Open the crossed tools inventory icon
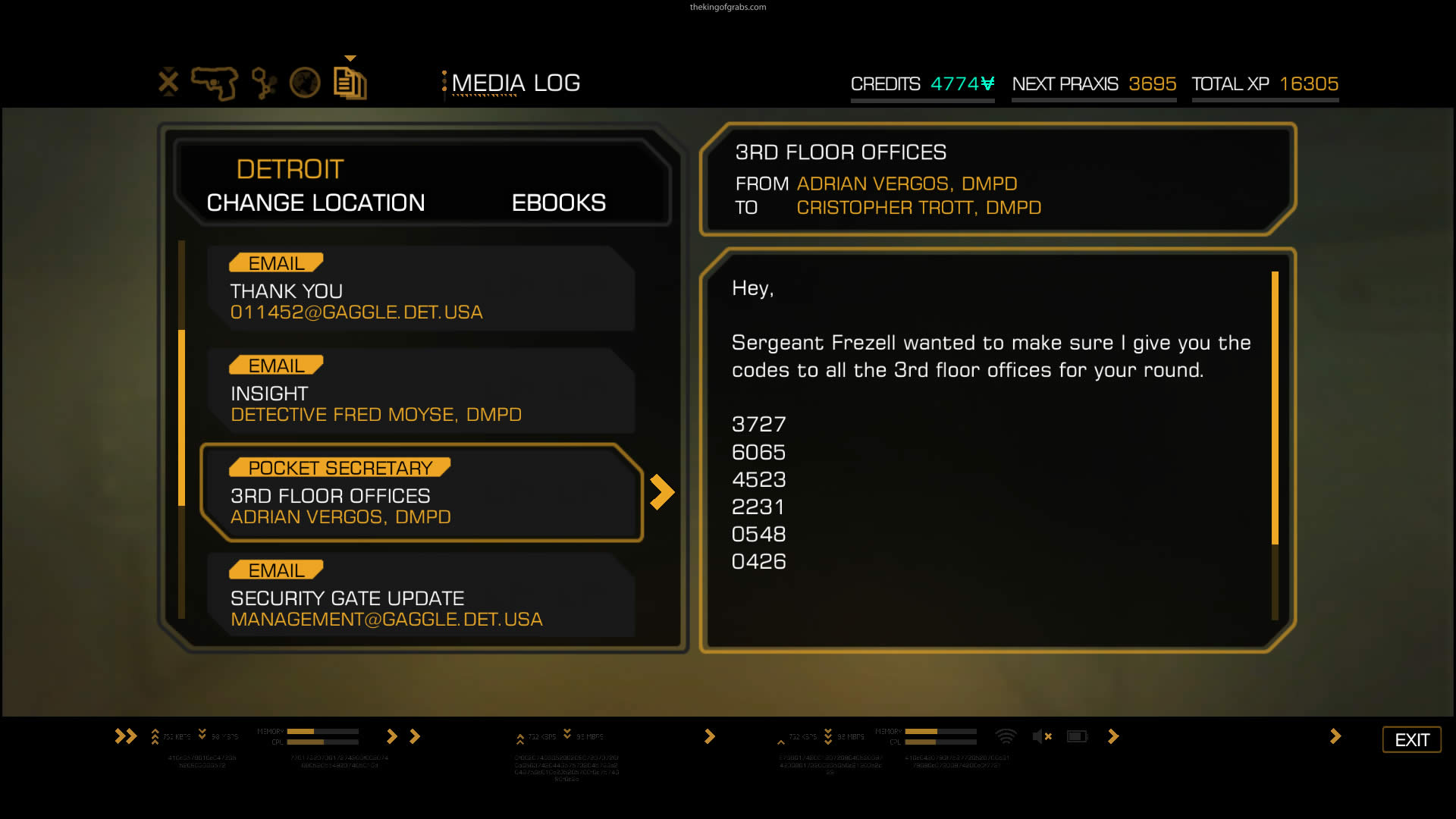 click(168, 82)
